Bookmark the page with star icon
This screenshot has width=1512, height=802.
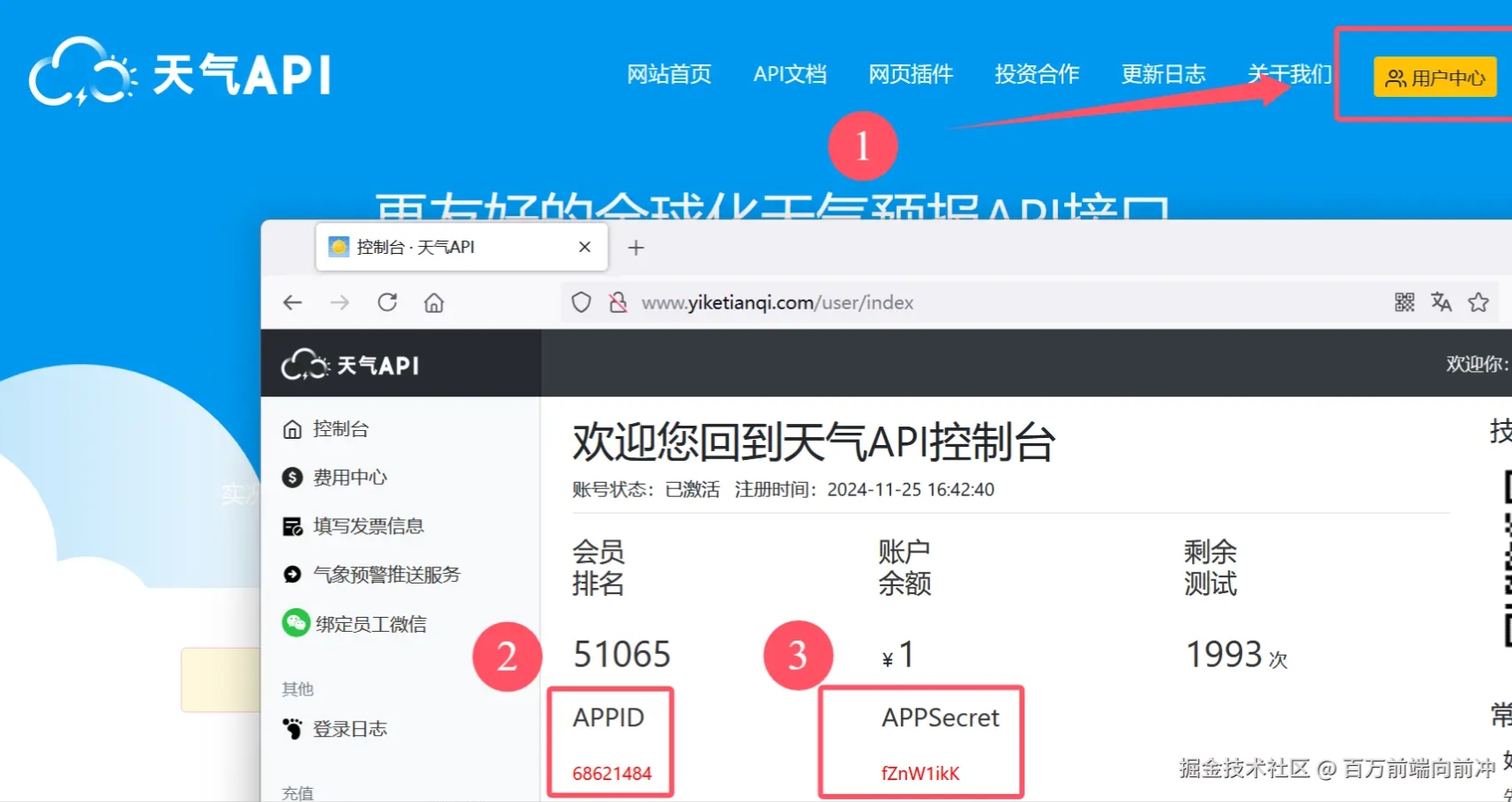1478,302
